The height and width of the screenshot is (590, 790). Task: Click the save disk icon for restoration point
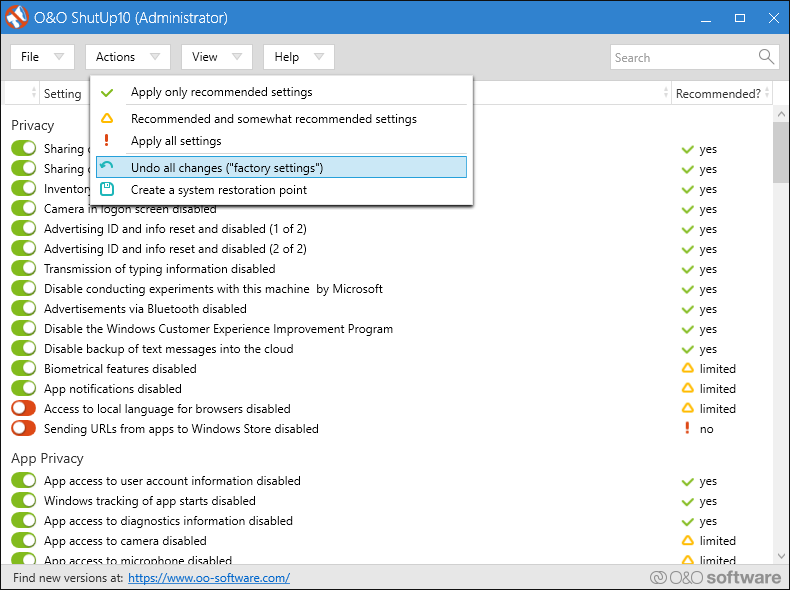[x=107, y=189]
